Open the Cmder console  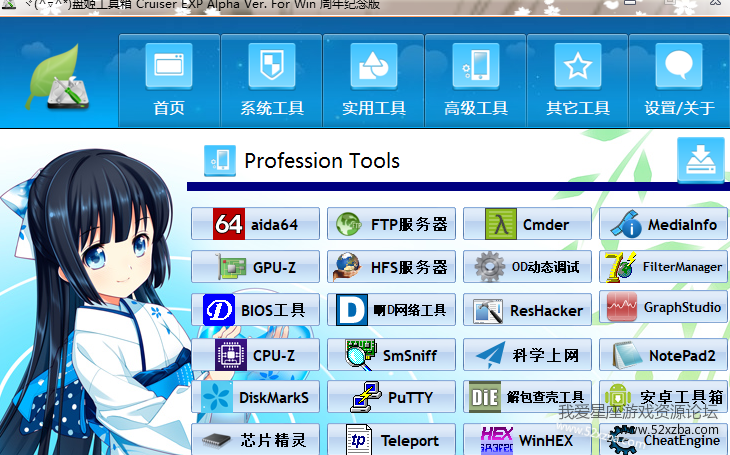[x=528, y=225]
